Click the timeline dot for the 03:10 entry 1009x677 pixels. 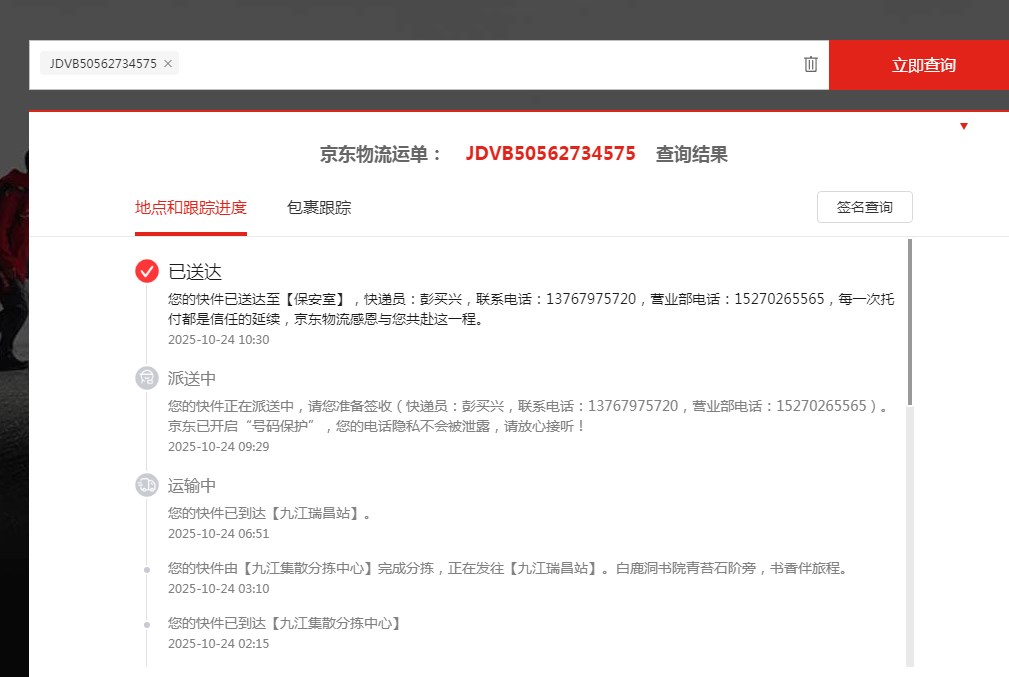pyautogui.click(x=147, y=569)
